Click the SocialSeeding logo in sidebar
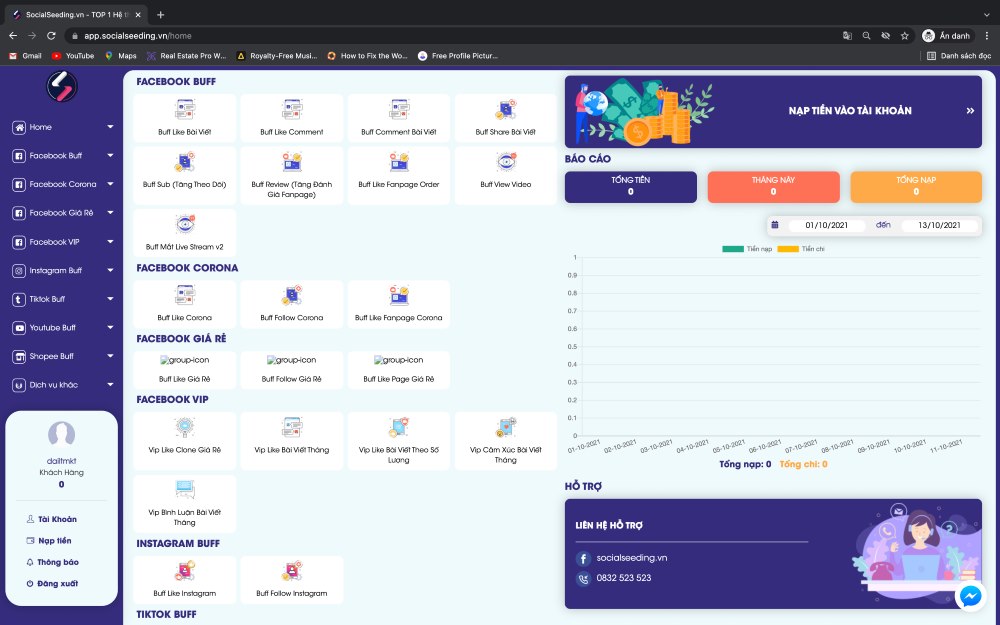1000x625 pixels. pos(61,87)
